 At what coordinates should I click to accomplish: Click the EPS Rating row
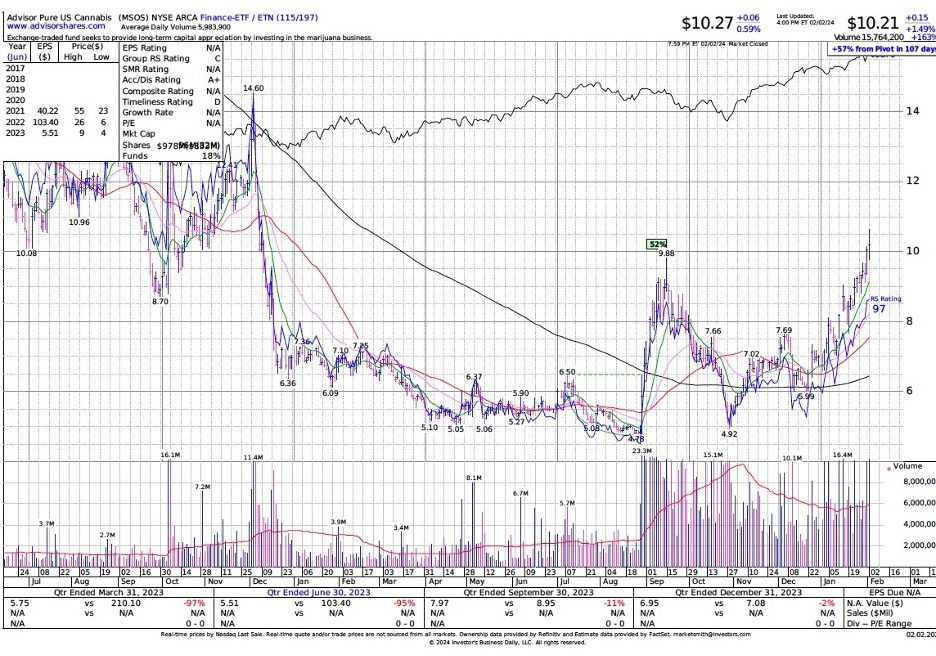click(x=171, y=48)
